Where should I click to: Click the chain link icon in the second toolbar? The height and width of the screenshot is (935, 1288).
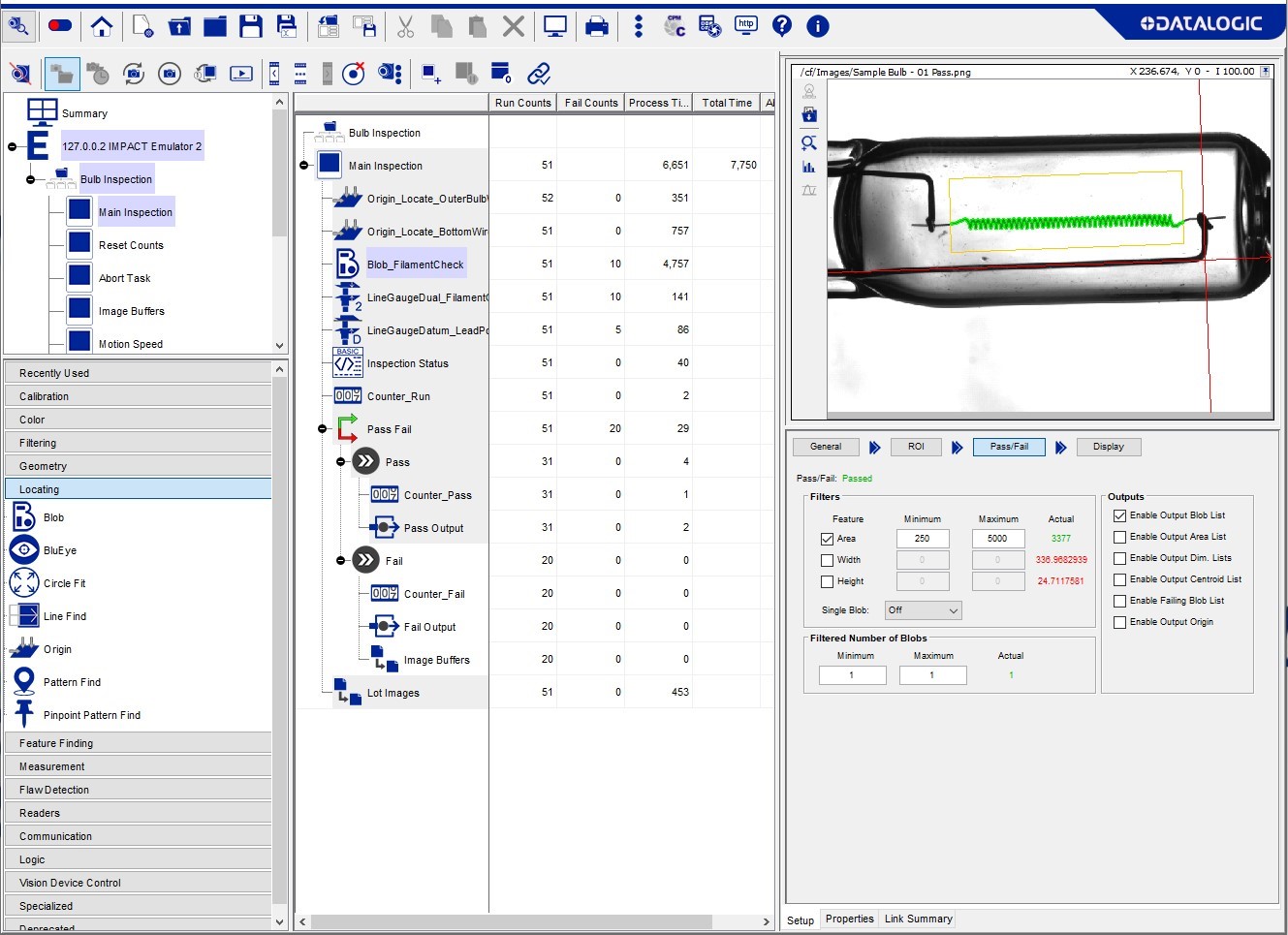(539, 73)
